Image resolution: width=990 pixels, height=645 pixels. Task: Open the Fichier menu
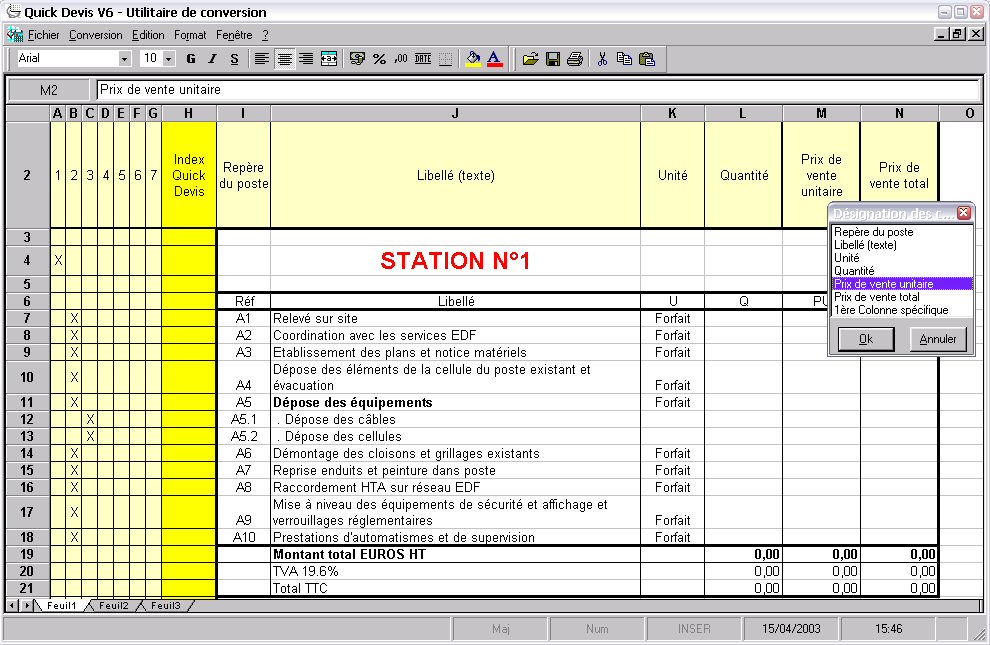44,35
